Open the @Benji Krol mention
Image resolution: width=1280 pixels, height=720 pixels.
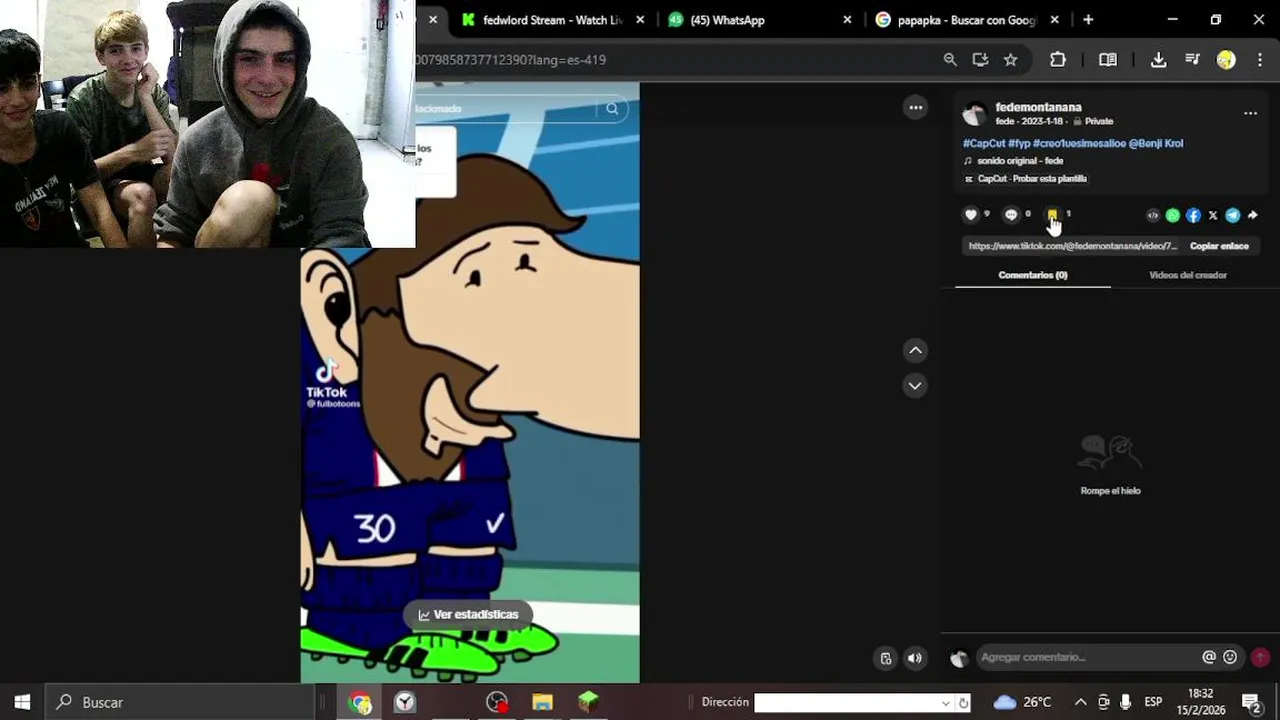(x=1156, y=143)
